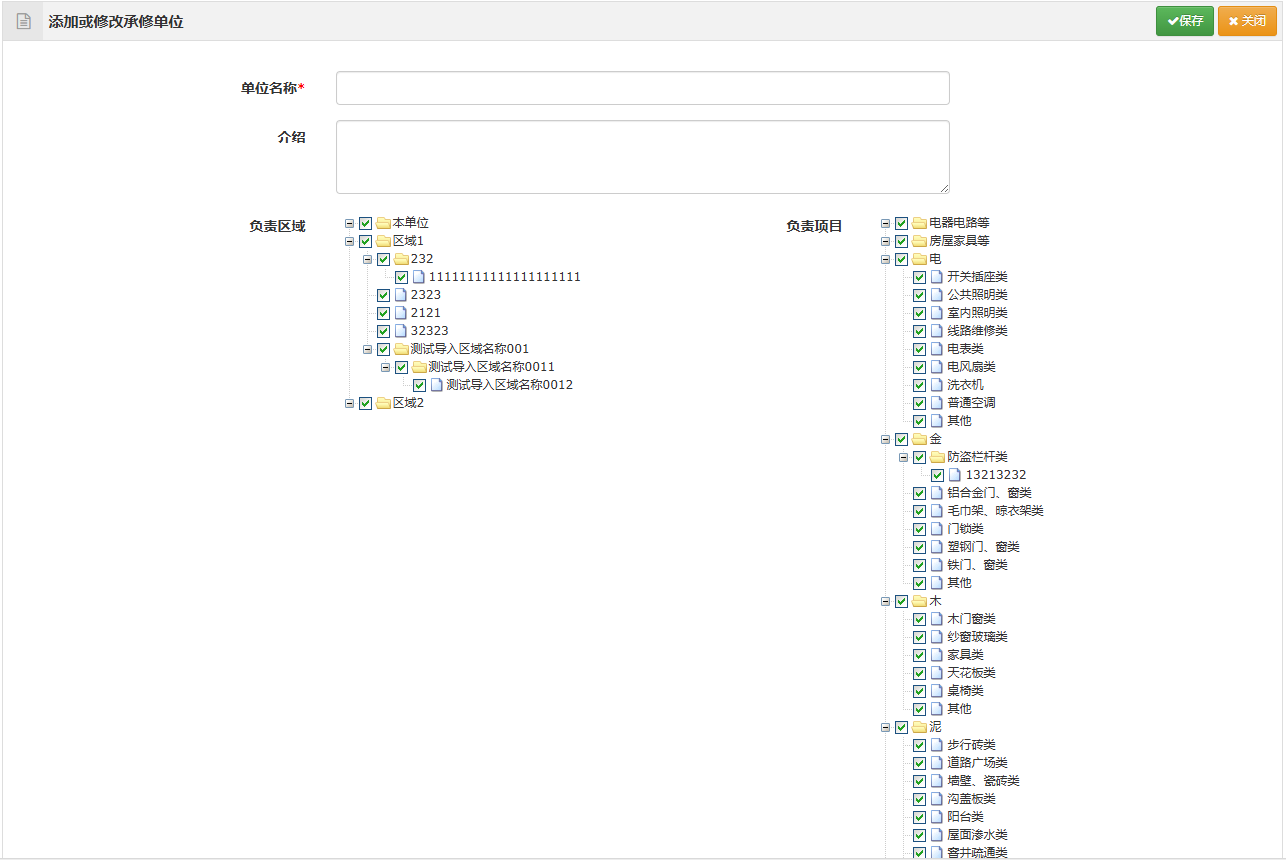Click the folder icon of 232
1286x860 pixels.
(x=402, y=259)
